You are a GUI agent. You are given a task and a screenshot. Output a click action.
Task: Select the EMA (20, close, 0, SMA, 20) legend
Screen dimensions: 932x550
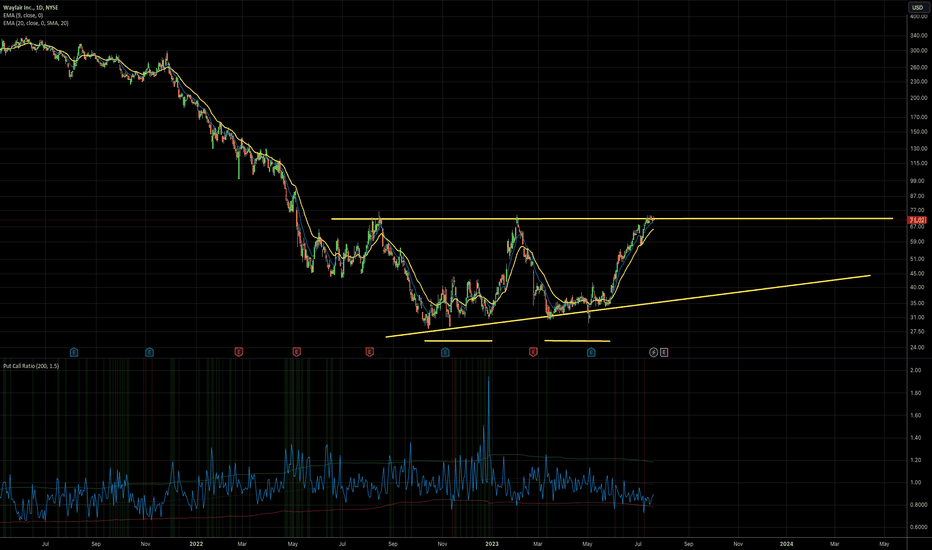point(36,23)
